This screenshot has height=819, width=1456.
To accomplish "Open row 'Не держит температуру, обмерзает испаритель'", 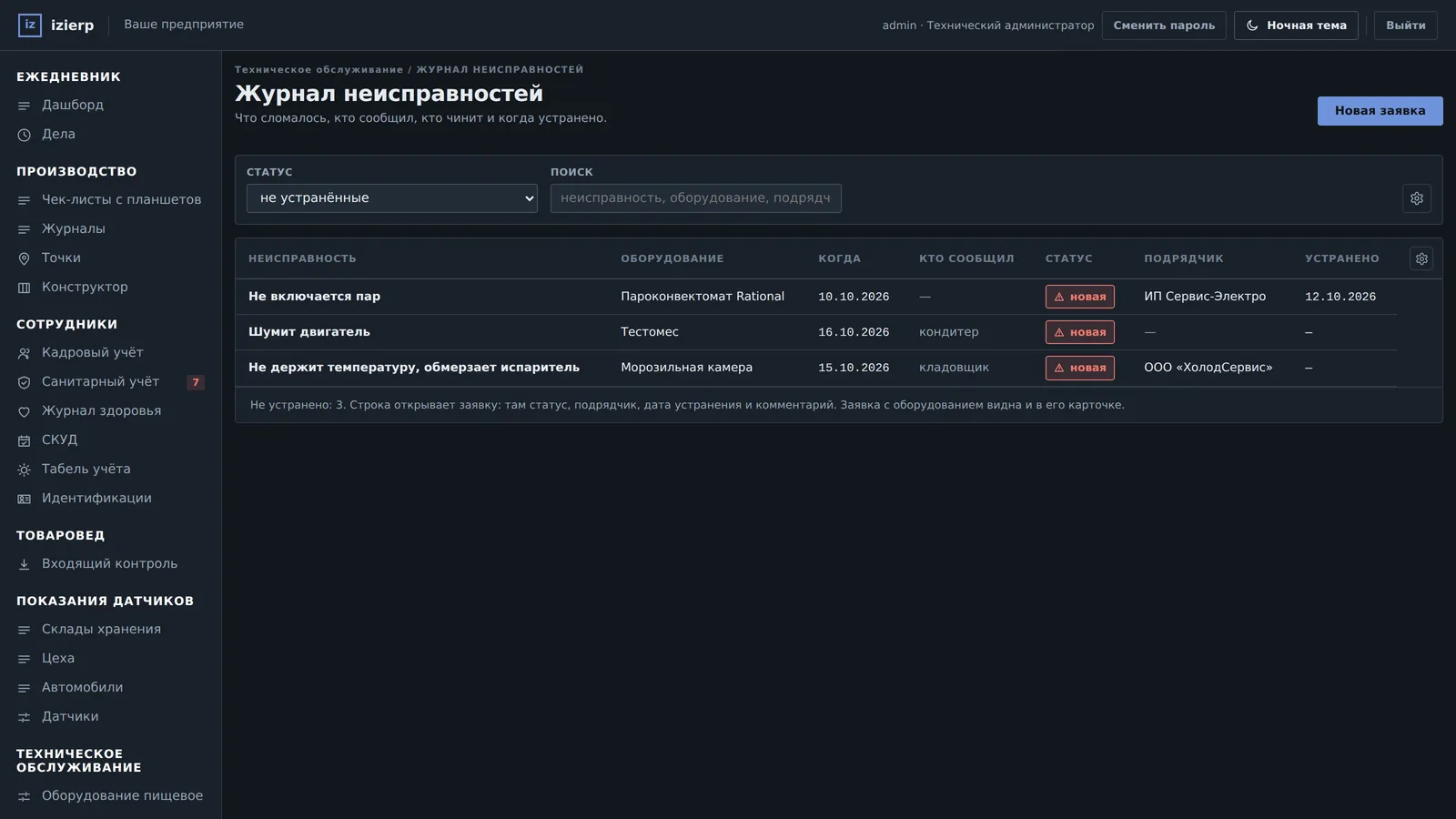I will 816,368.
